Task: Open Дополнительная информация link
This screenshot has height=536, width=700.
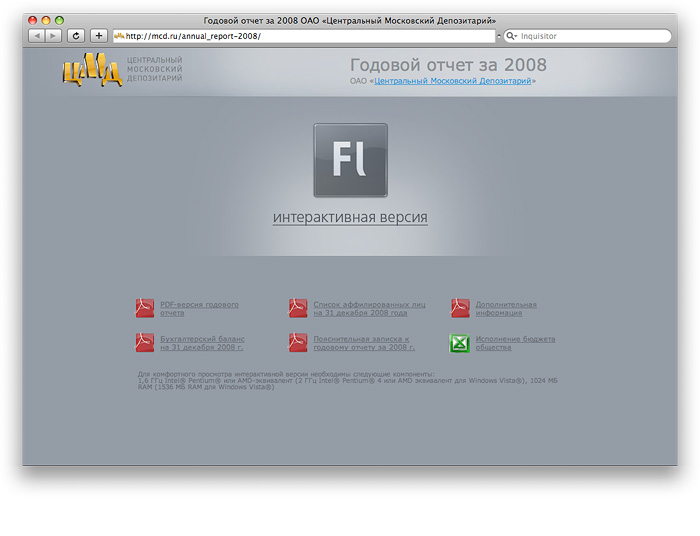Action: point(506,308)
